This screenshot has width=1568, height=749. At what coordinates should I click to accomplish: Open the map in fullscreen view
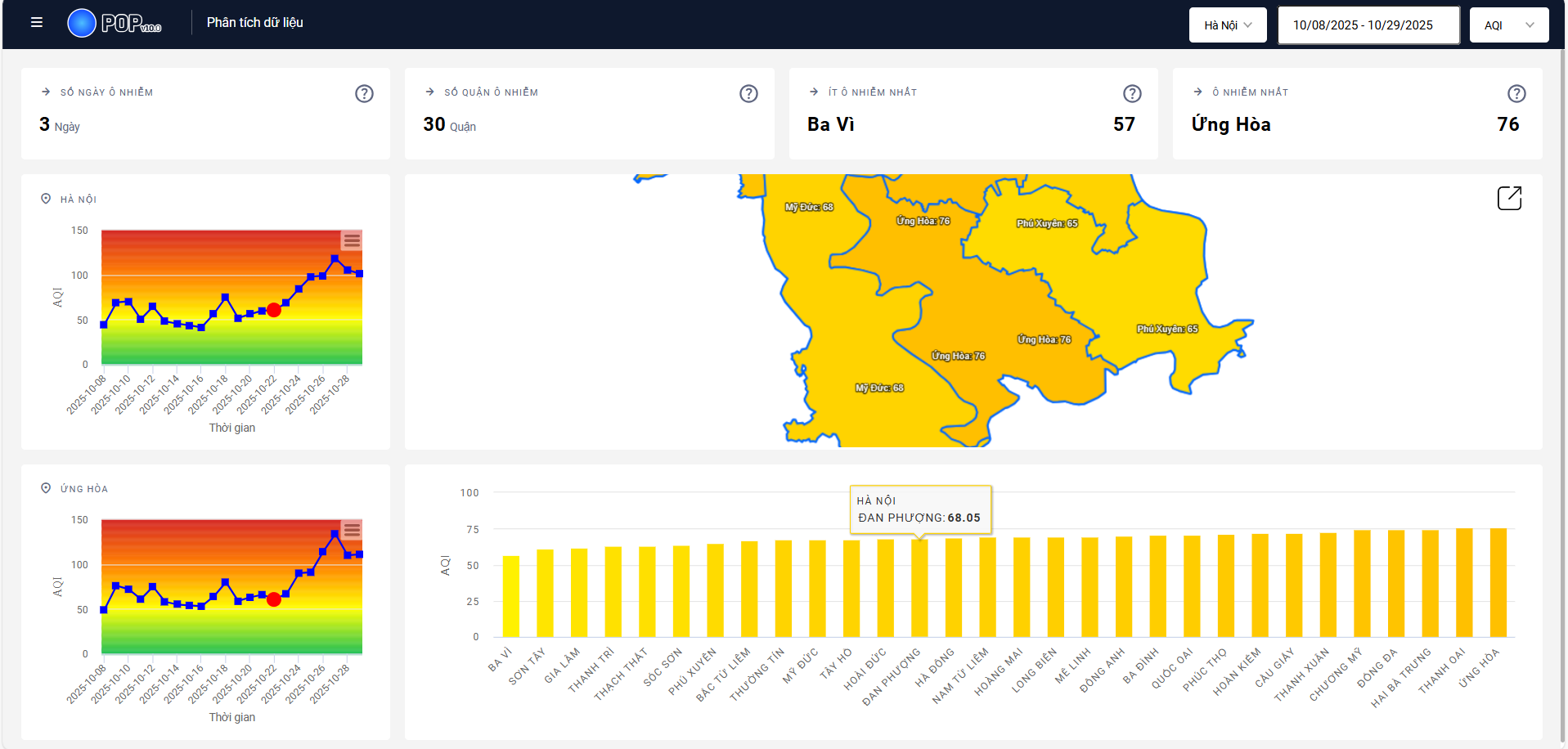point(1509,198)
